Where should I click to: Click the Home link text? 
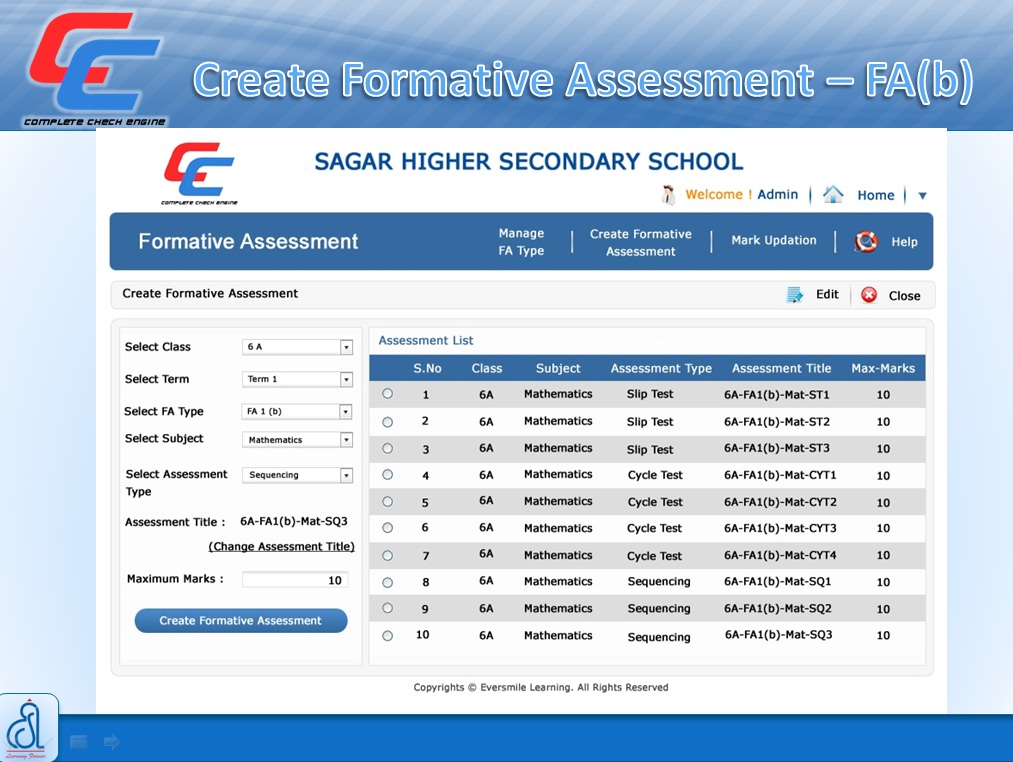[x=876, y=195]
